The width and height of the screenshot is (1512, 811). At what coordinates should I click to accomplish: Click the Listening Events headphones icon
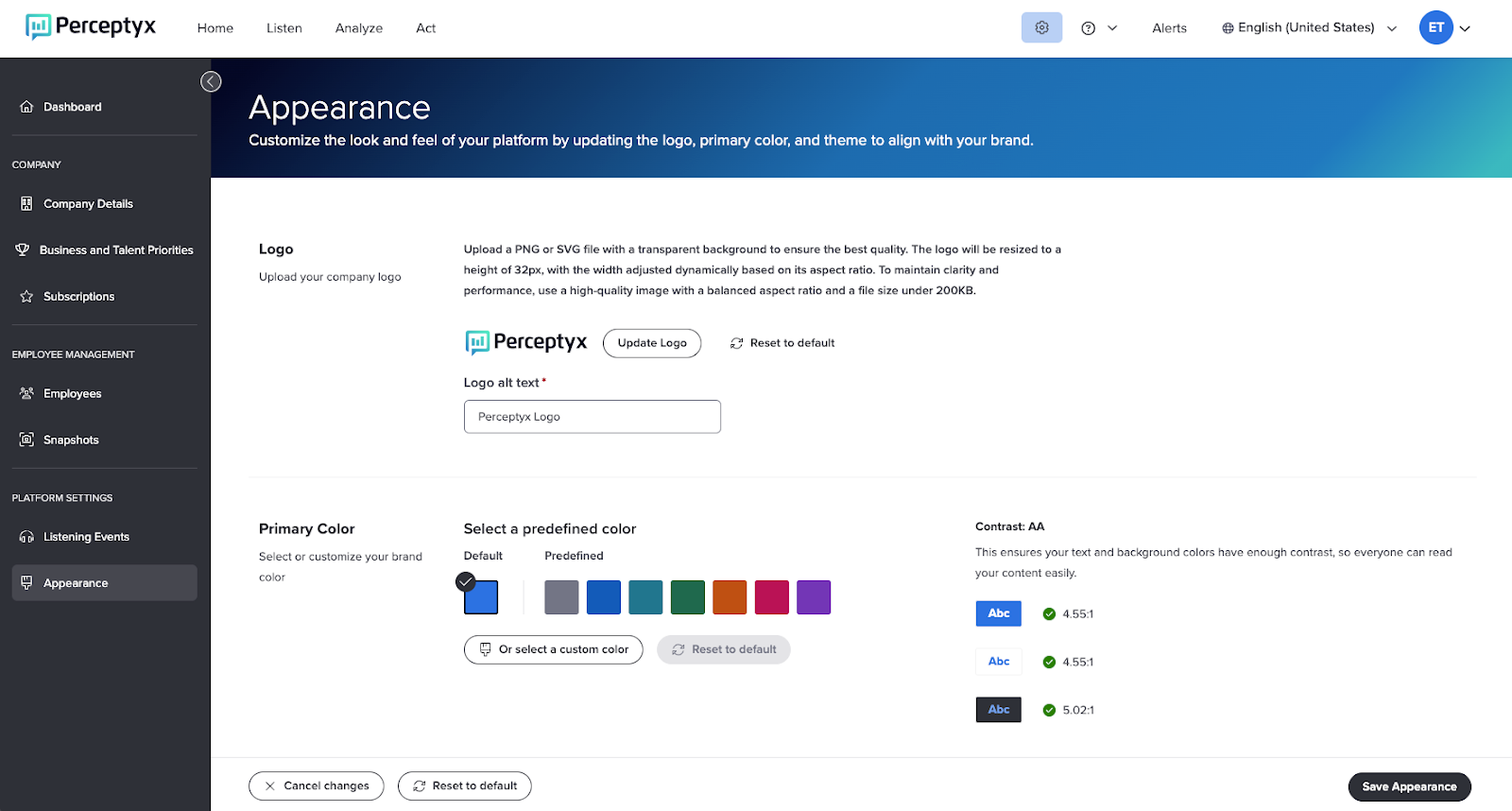tap(26, 537)
